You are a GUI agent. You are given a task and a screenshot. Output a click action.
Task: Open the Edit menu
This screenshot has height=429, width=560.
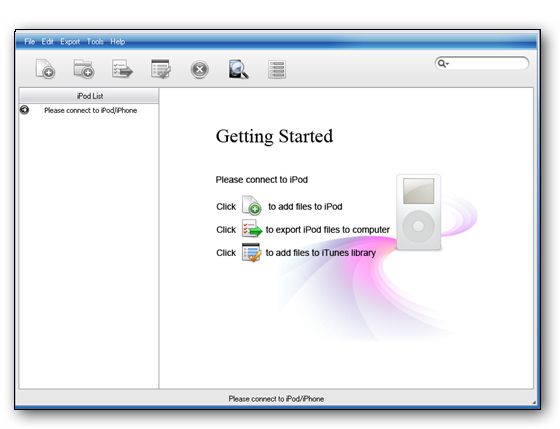pos(47,42)
